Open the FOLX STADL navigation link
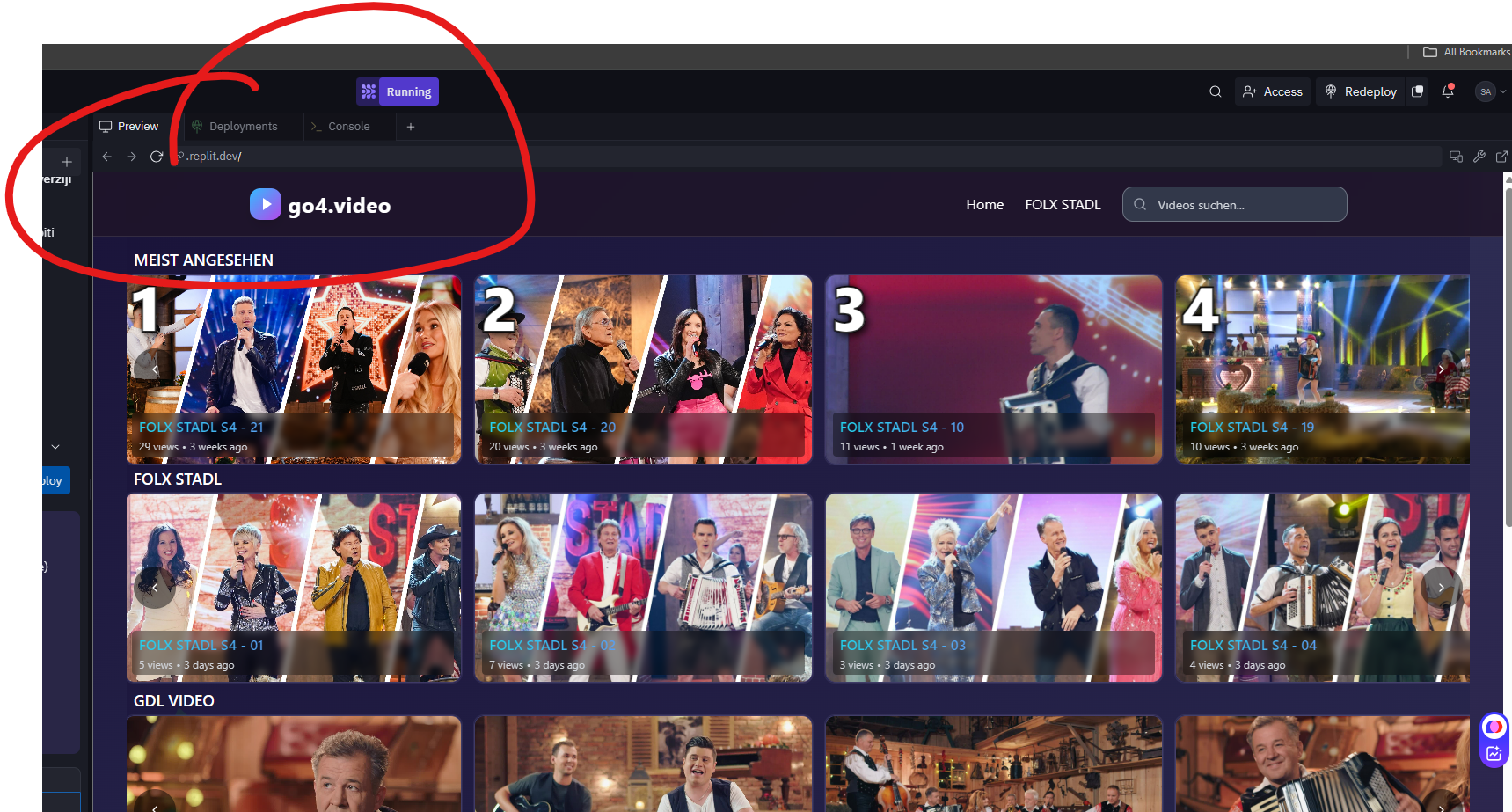 coord(1063,205)
